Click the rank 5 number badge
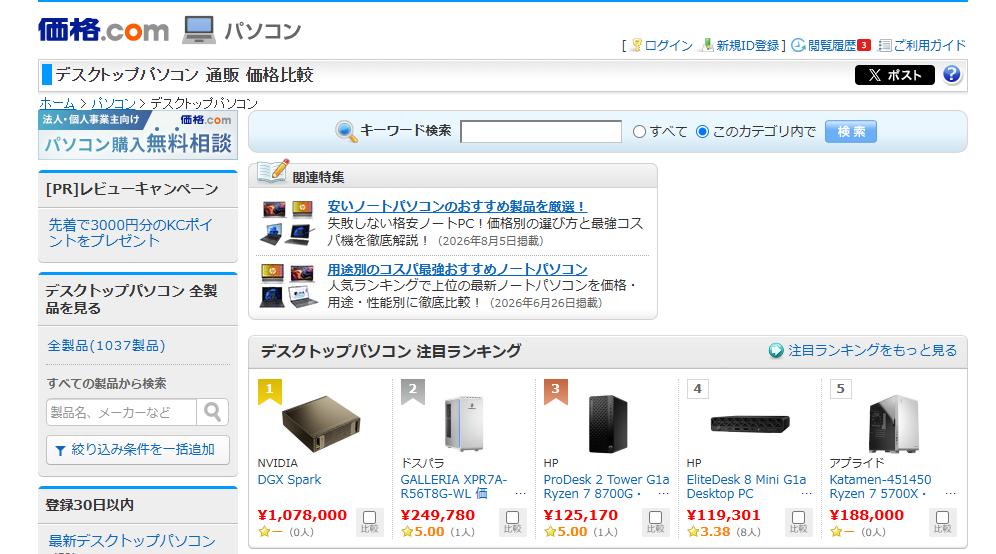Screen dimensions: 996x554 point(840,388)
